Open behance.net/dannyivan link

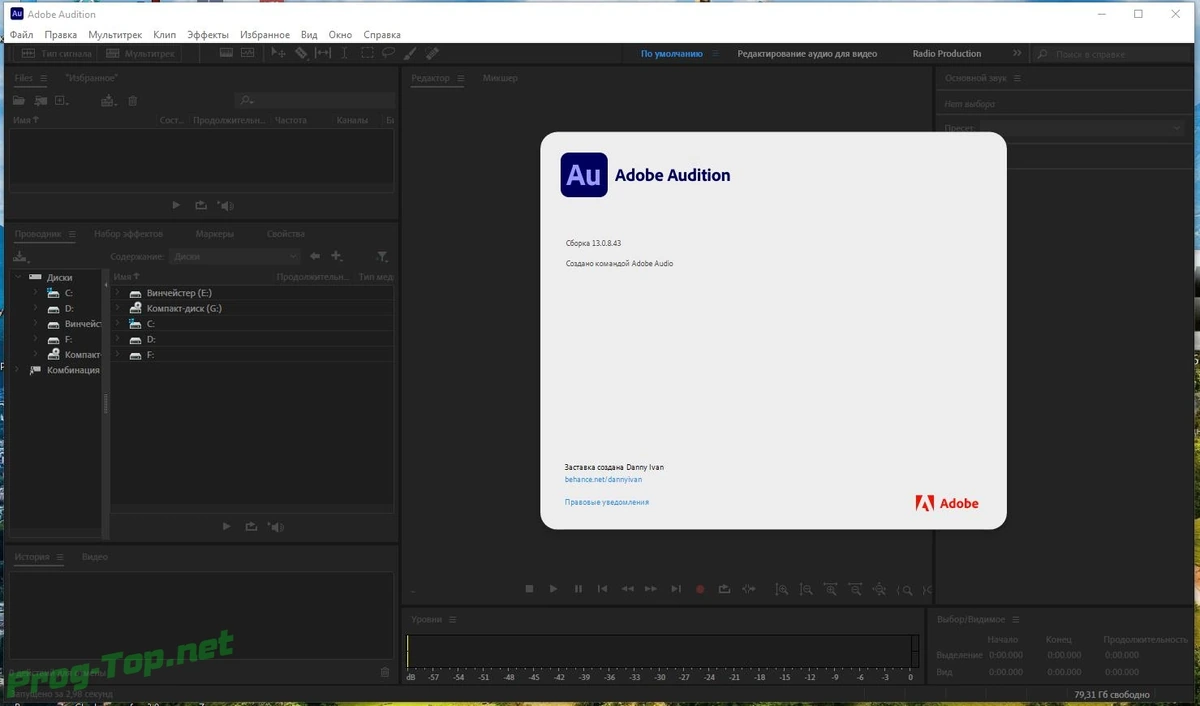click(x=604, y=480)
